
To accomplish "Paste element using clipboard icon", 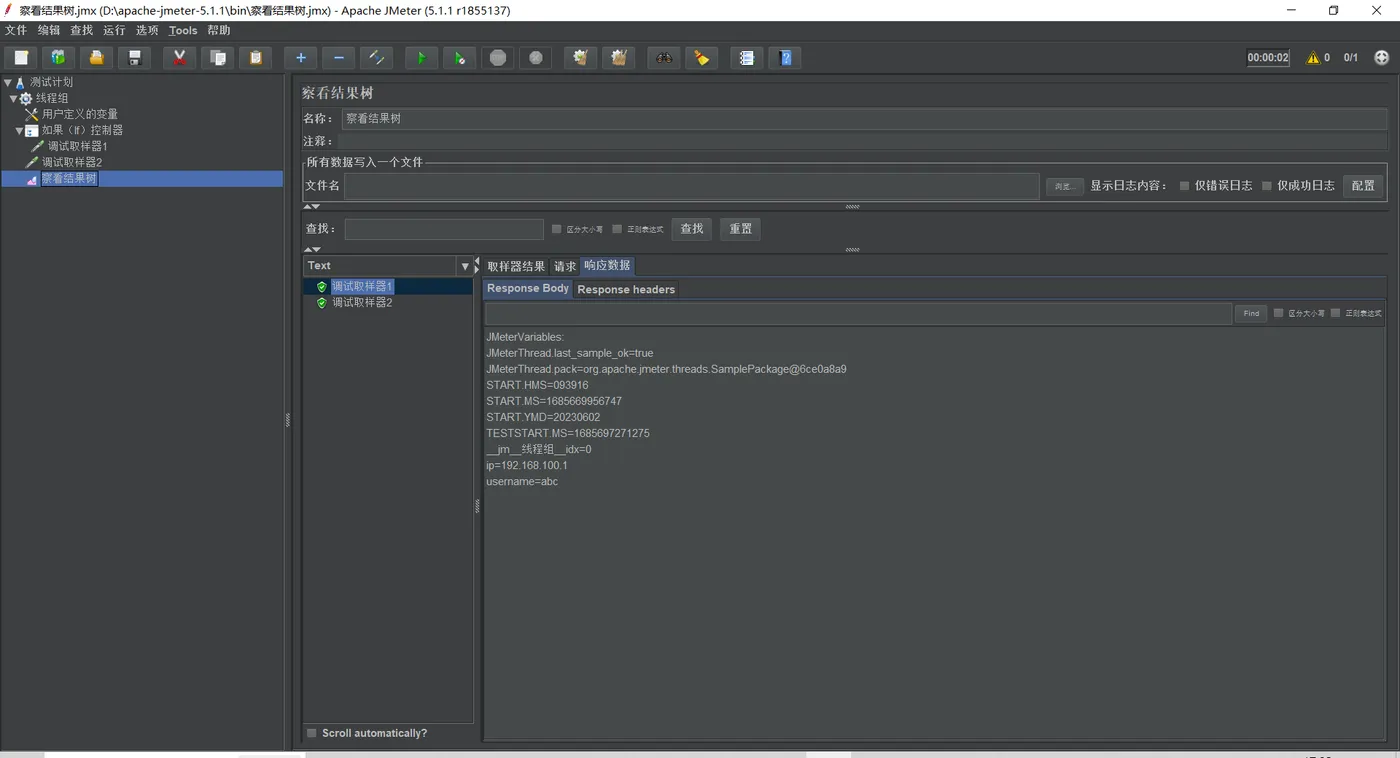I will [x=255, y=58].
